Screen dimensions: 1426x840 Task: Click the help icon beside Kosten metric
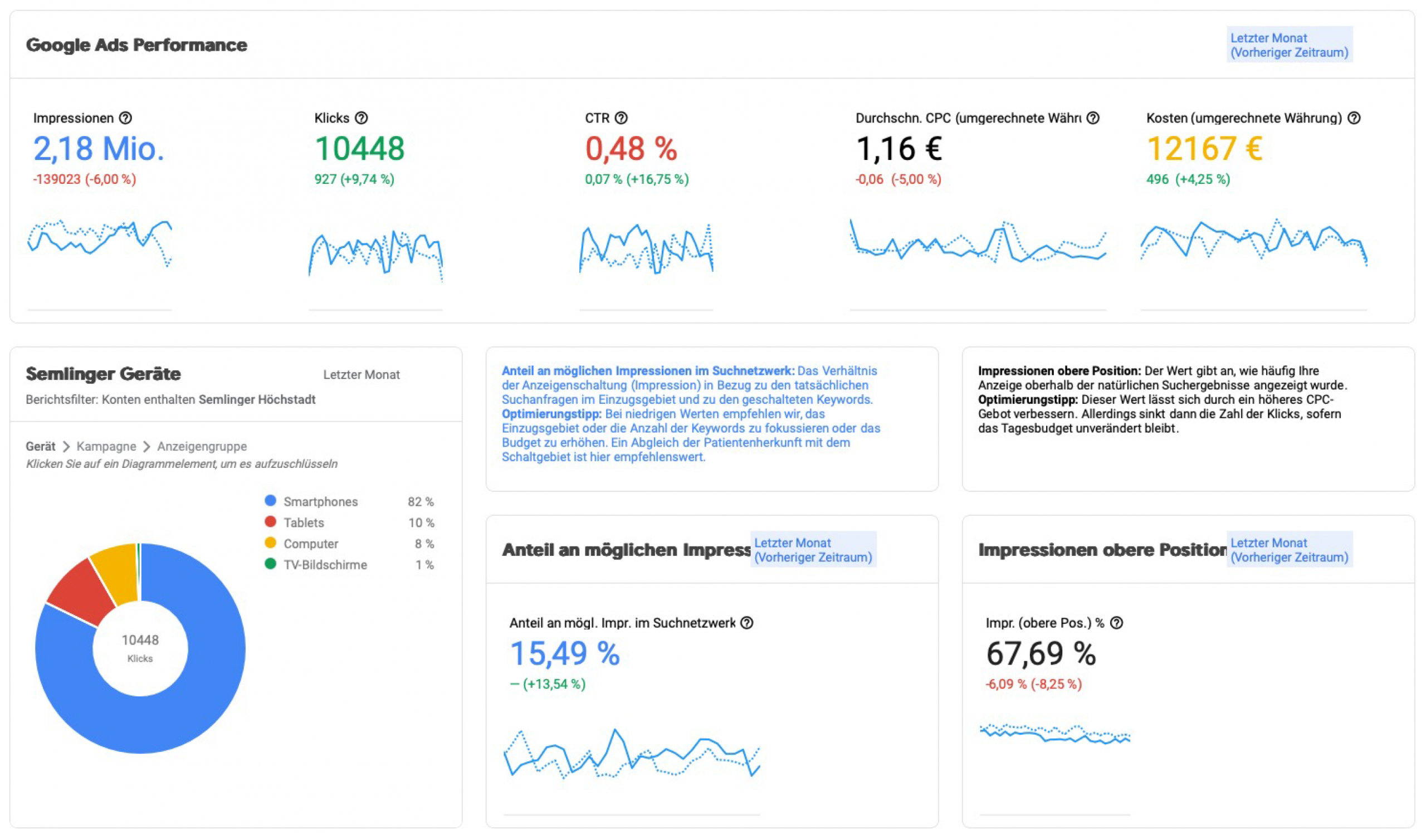click(1354, 118)
